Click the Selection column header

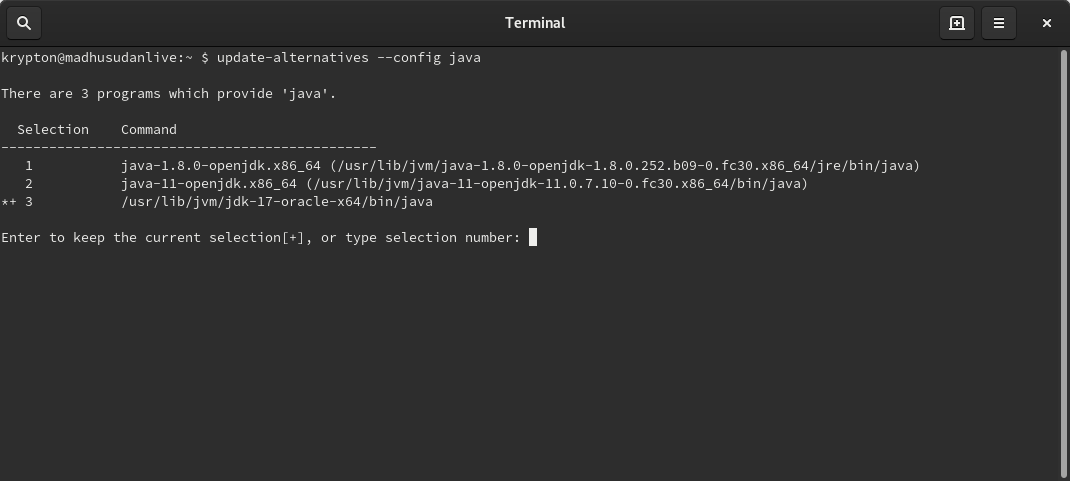pos(53,130)
